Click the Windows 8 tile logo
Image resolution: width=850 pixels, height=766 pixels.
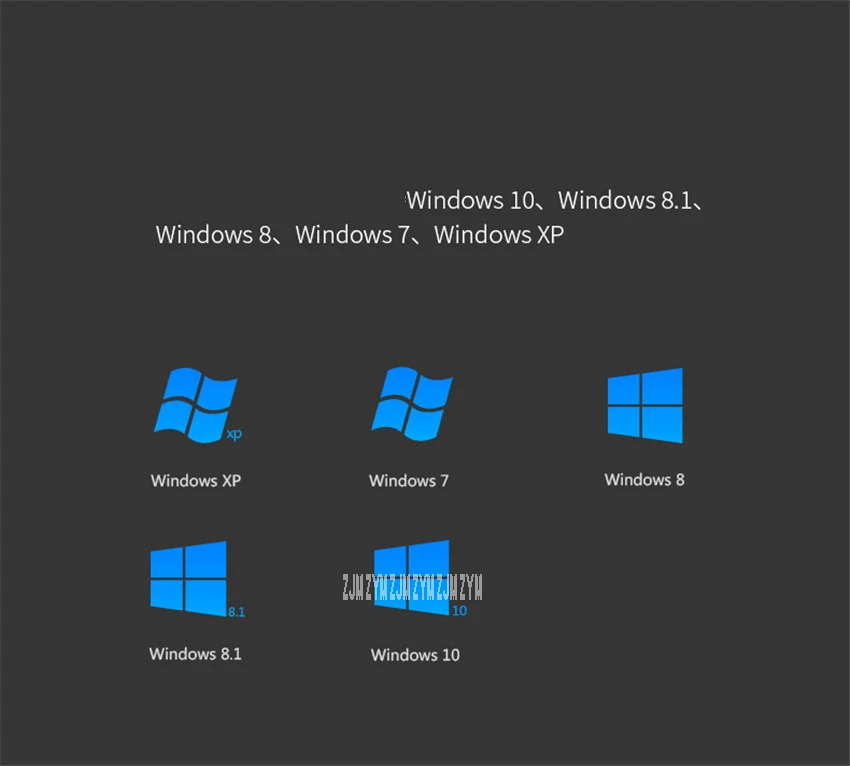(x=645, y=405)
